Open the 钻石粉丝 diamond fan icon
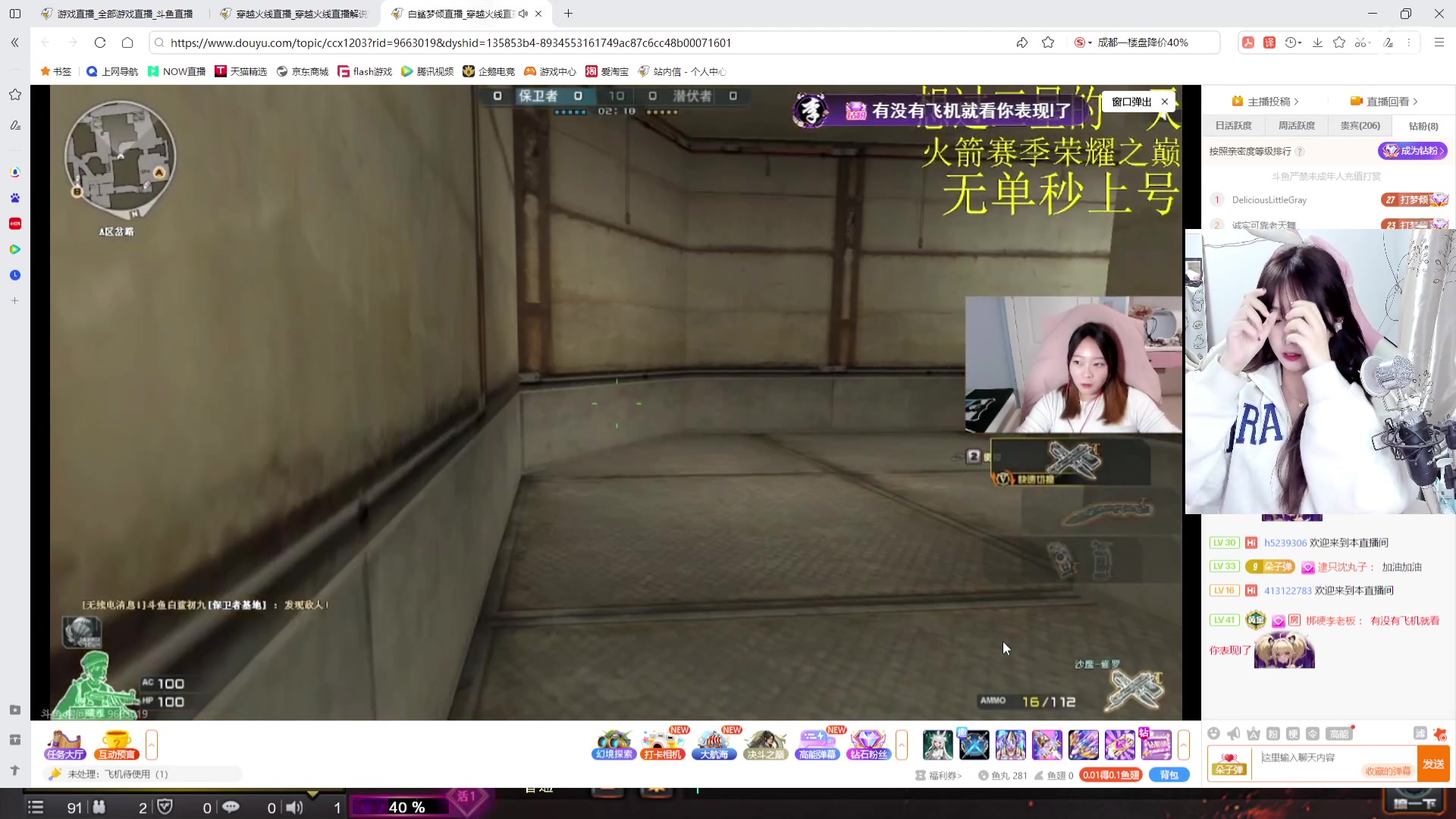 tap(868, 745)
